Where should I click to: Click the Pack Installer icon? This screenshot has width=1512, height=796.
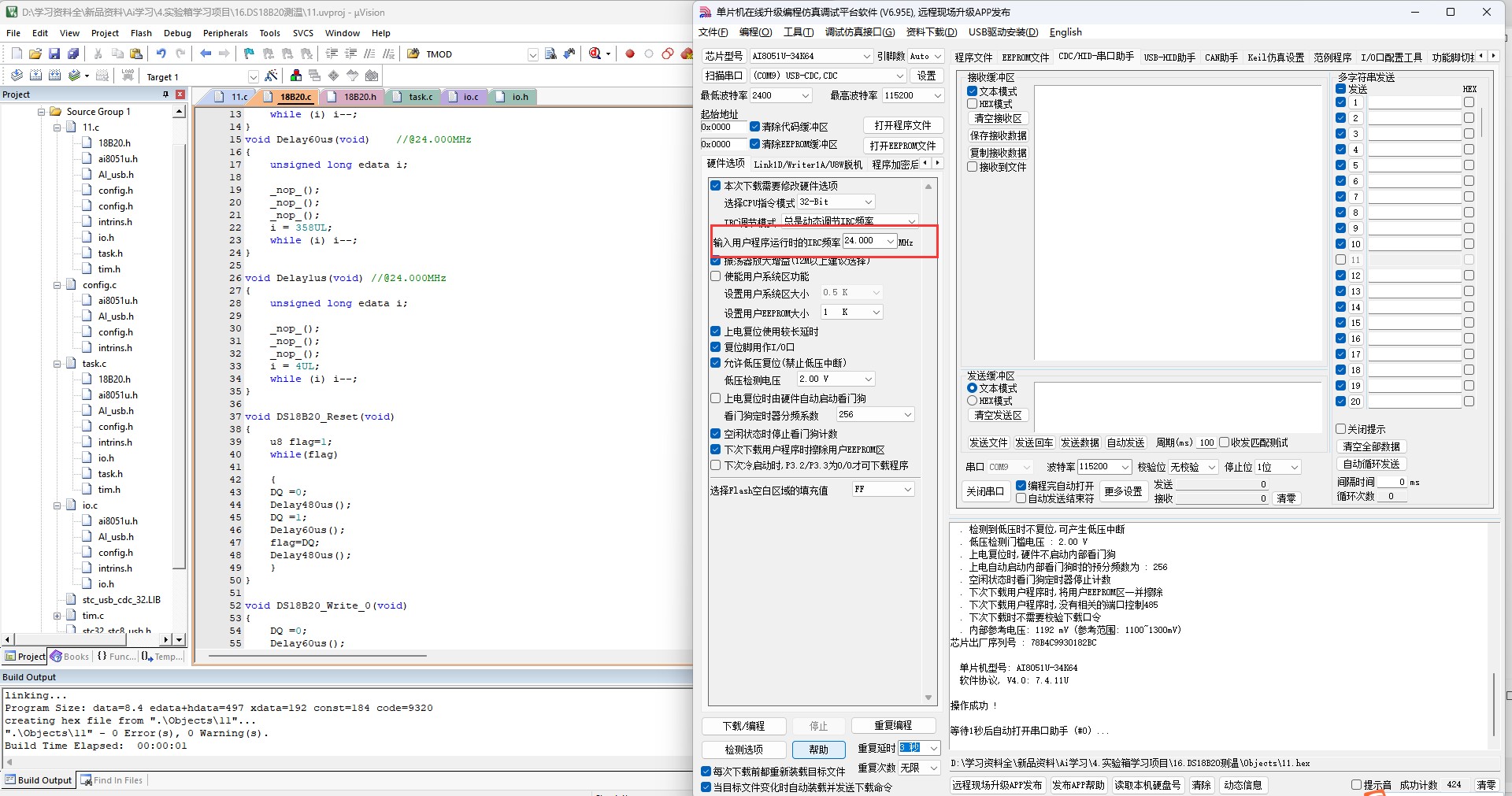point(372,76)
